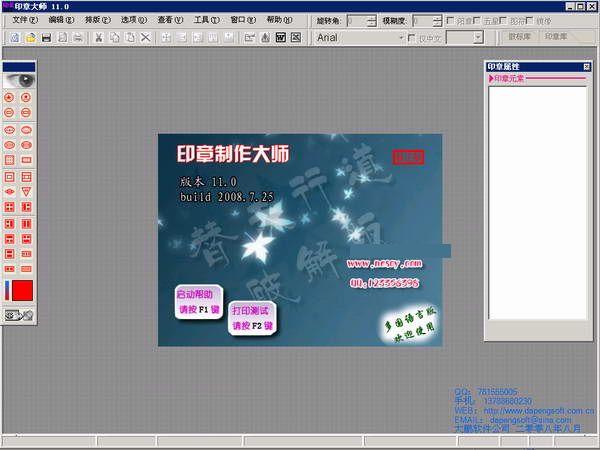Click the Cut scissors icon
600x450 pixels.
(x=99, y=38)
